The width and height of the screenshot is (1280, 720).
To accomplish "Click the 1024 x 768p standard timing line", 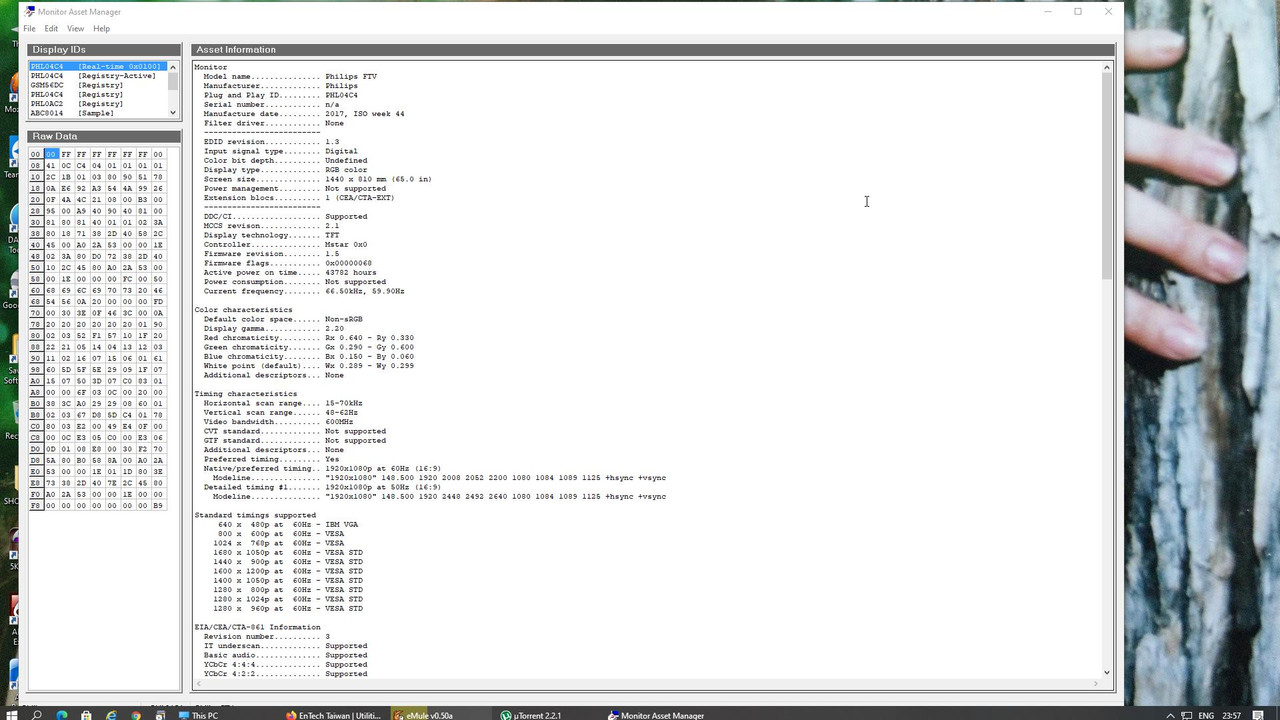I will point(281,543).
